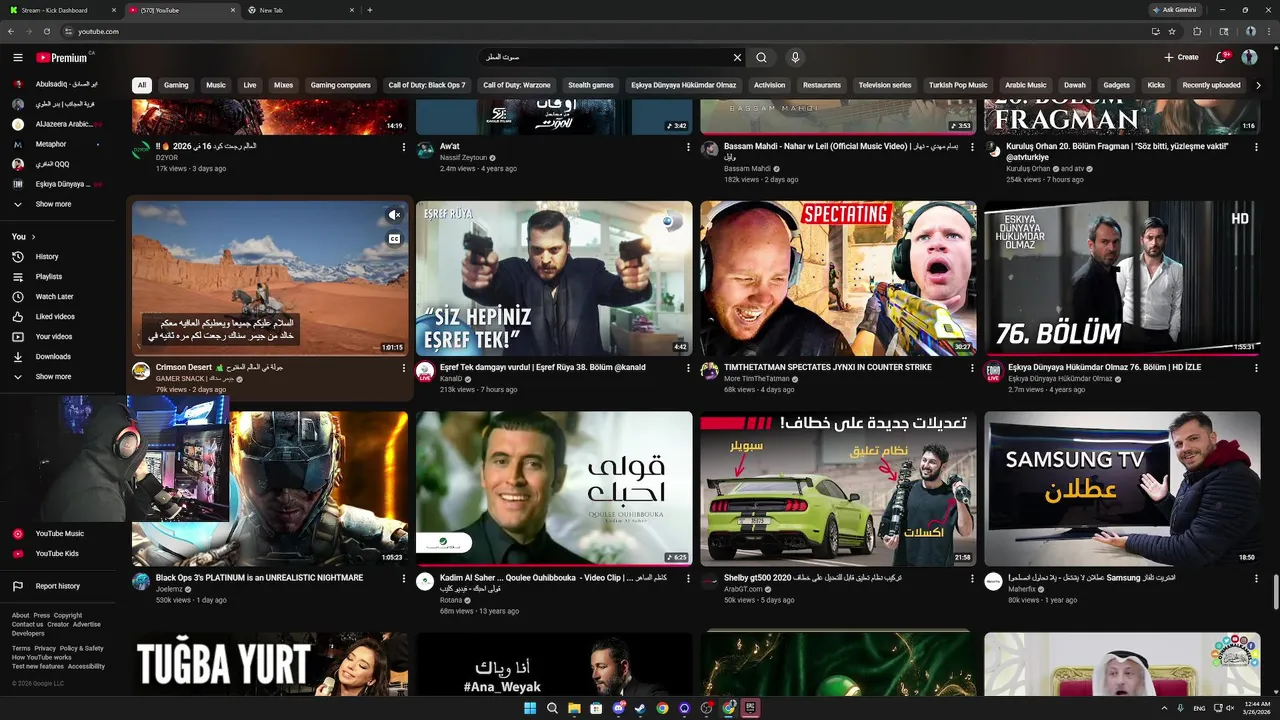Image resolution: width=1280 pixels, height=720 pixels.
Task: Bookmark this page with the star
Action: [1171, 31]
